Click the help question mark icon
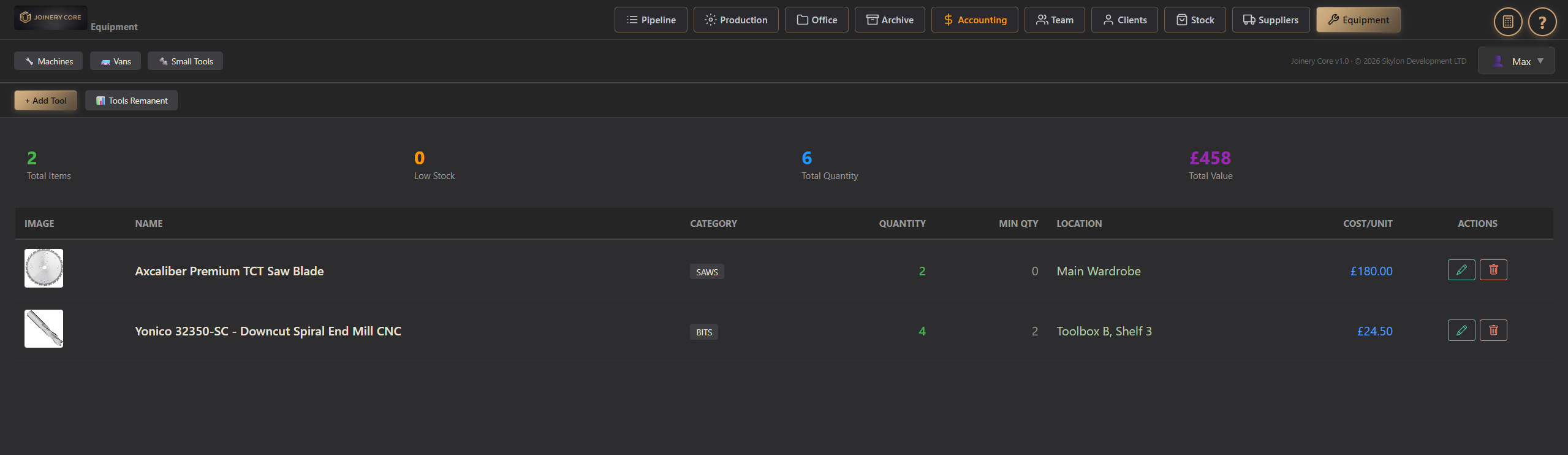 1542,22
